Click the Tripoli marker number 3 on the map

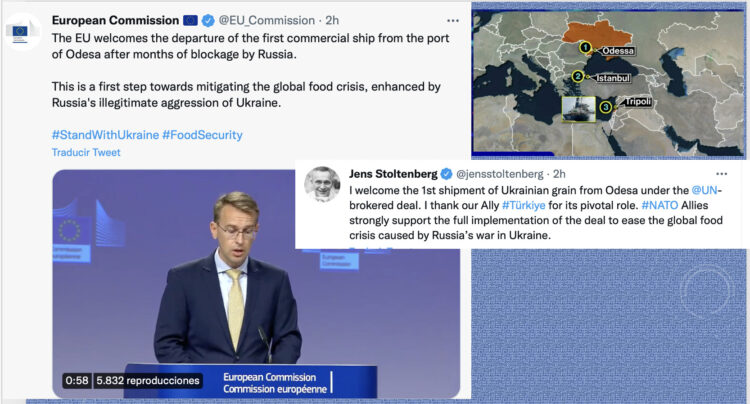pyautogui.click(x=605, y=106)
